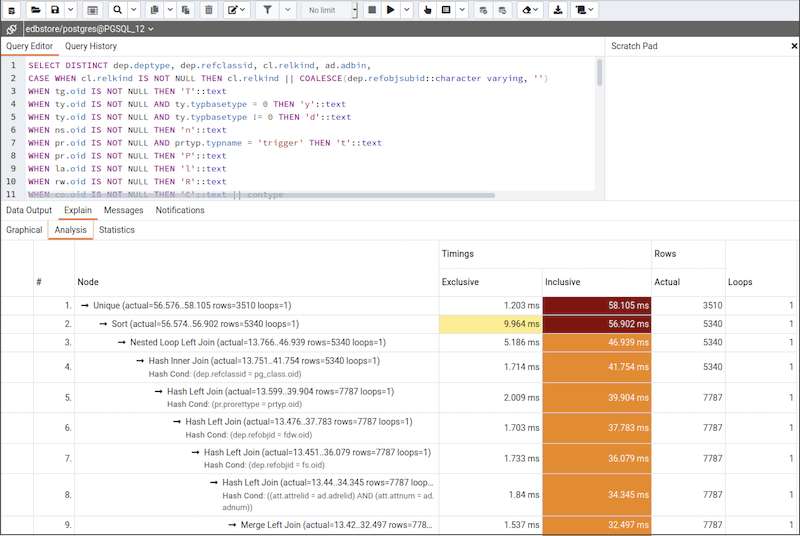Click the 58.105 ms inclusive timing cell
This screenshot has height=536, width=800.
point(596,305)
